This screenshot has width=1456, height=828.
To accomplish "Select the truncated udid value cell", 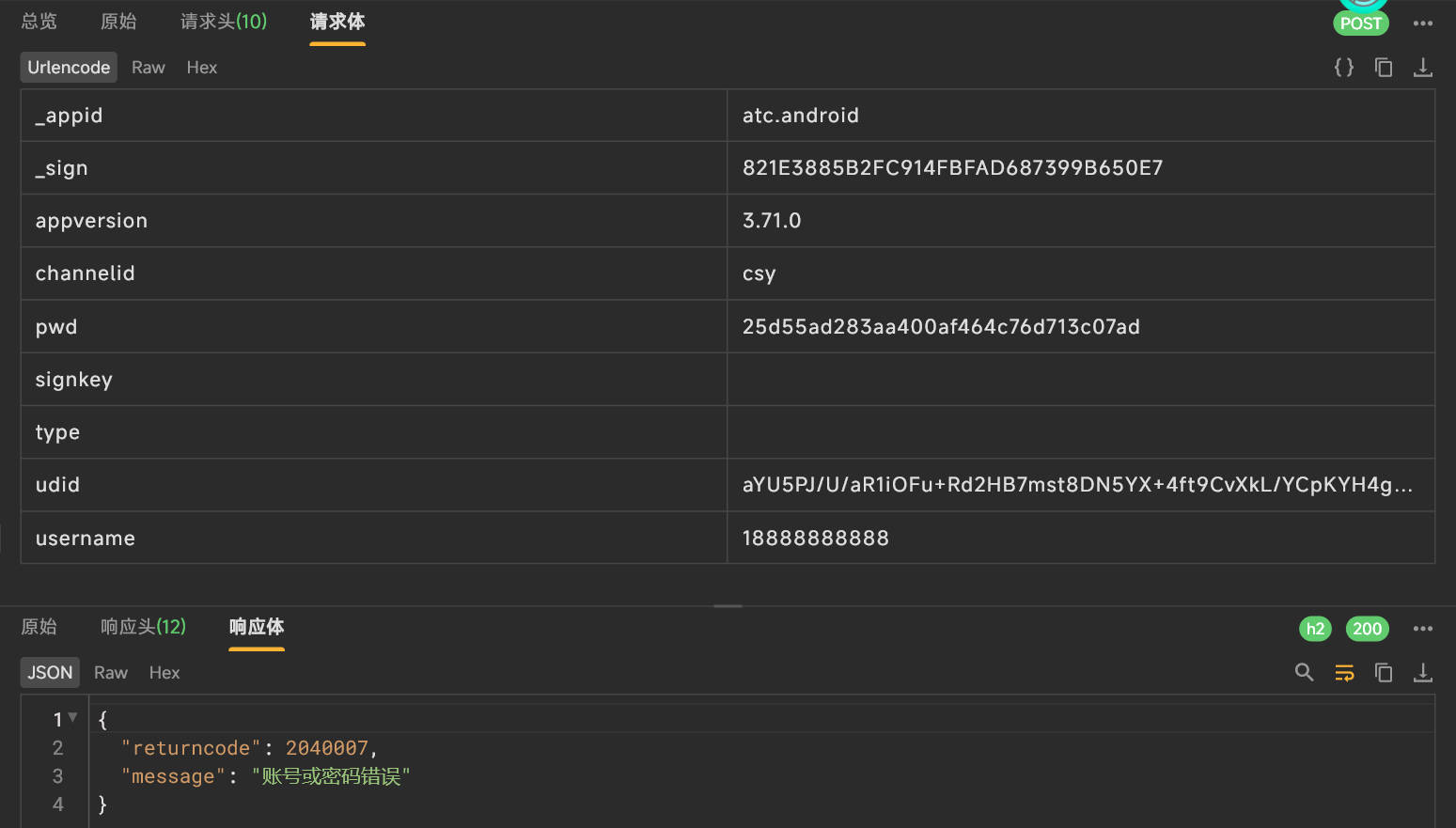I will (x=1079, y=485).
